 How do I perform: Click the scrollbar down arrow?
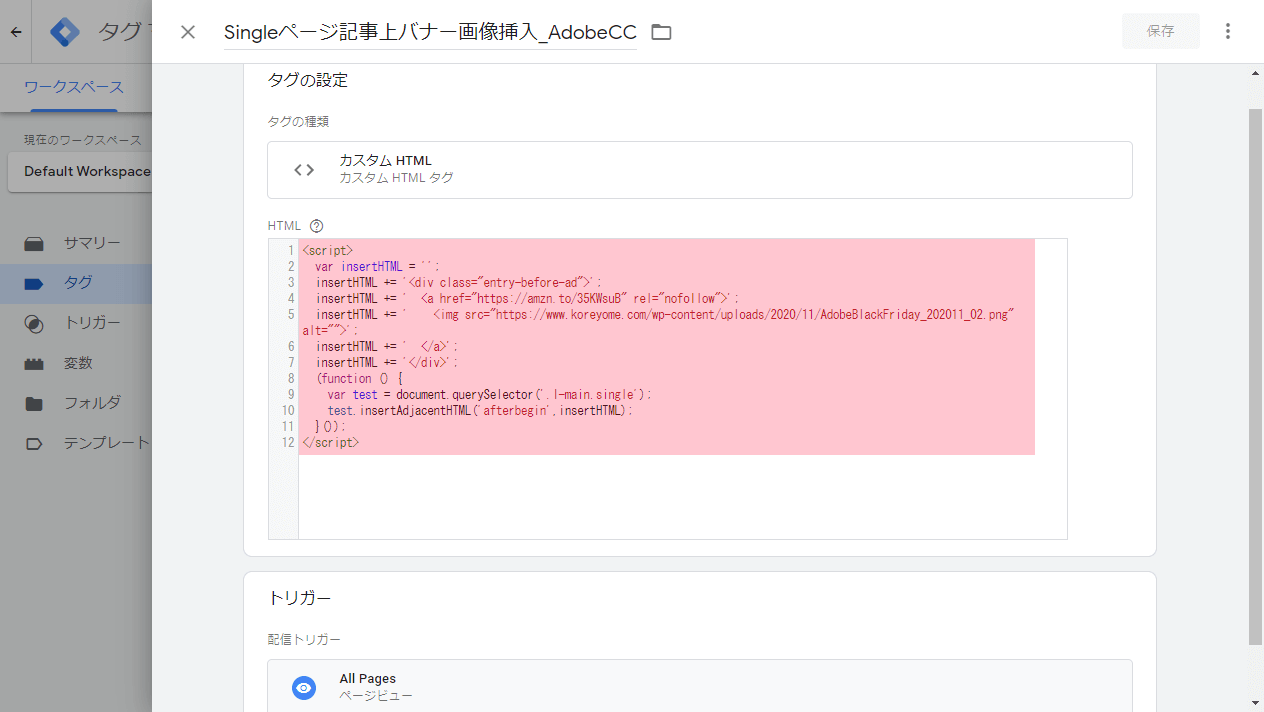(x=1256, y=703)
